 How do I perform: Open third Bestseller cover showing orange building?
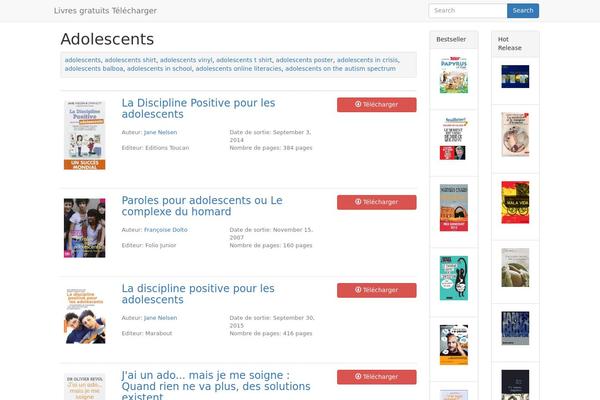[454, 208]
